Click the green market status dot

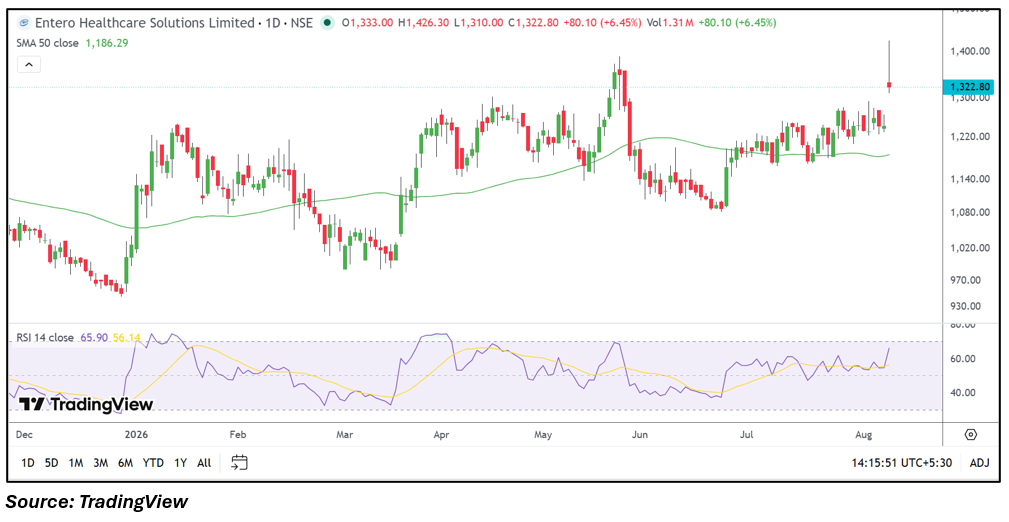[x=328, y=23]
